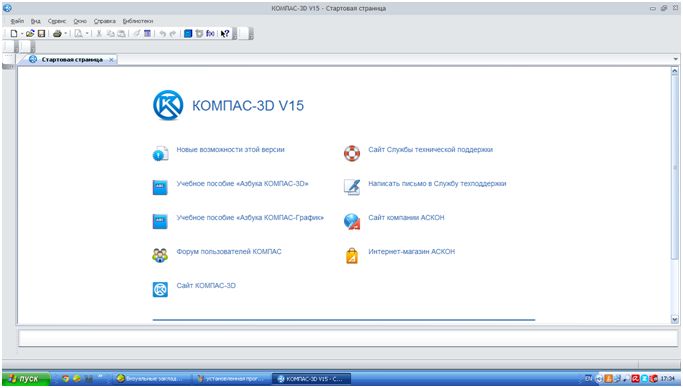Click the application icon in the title bar corner
This screenshot has width=683, height=388.
tap(7, 8)
